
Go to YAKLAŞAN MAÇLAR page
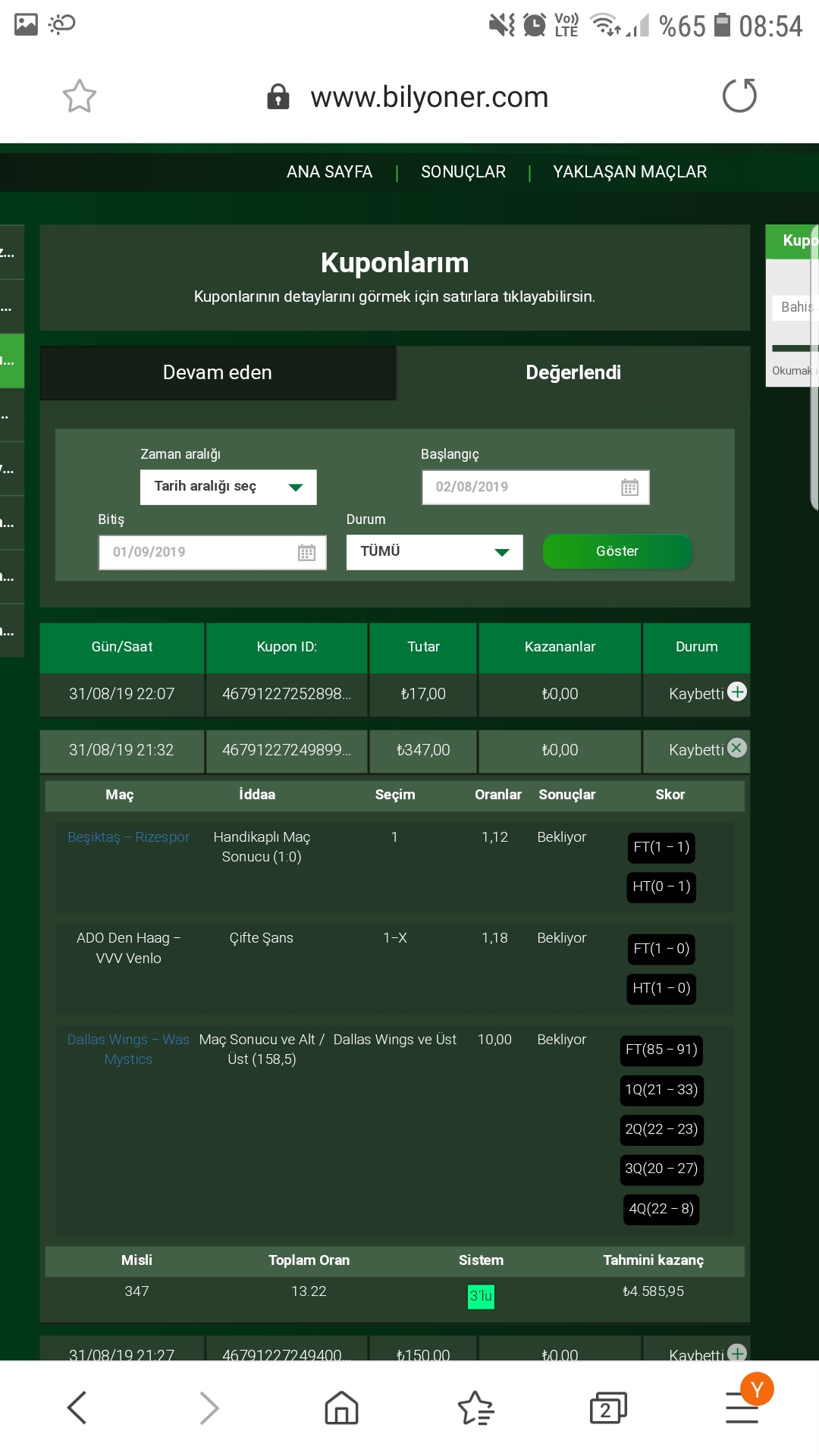[629, 172]
